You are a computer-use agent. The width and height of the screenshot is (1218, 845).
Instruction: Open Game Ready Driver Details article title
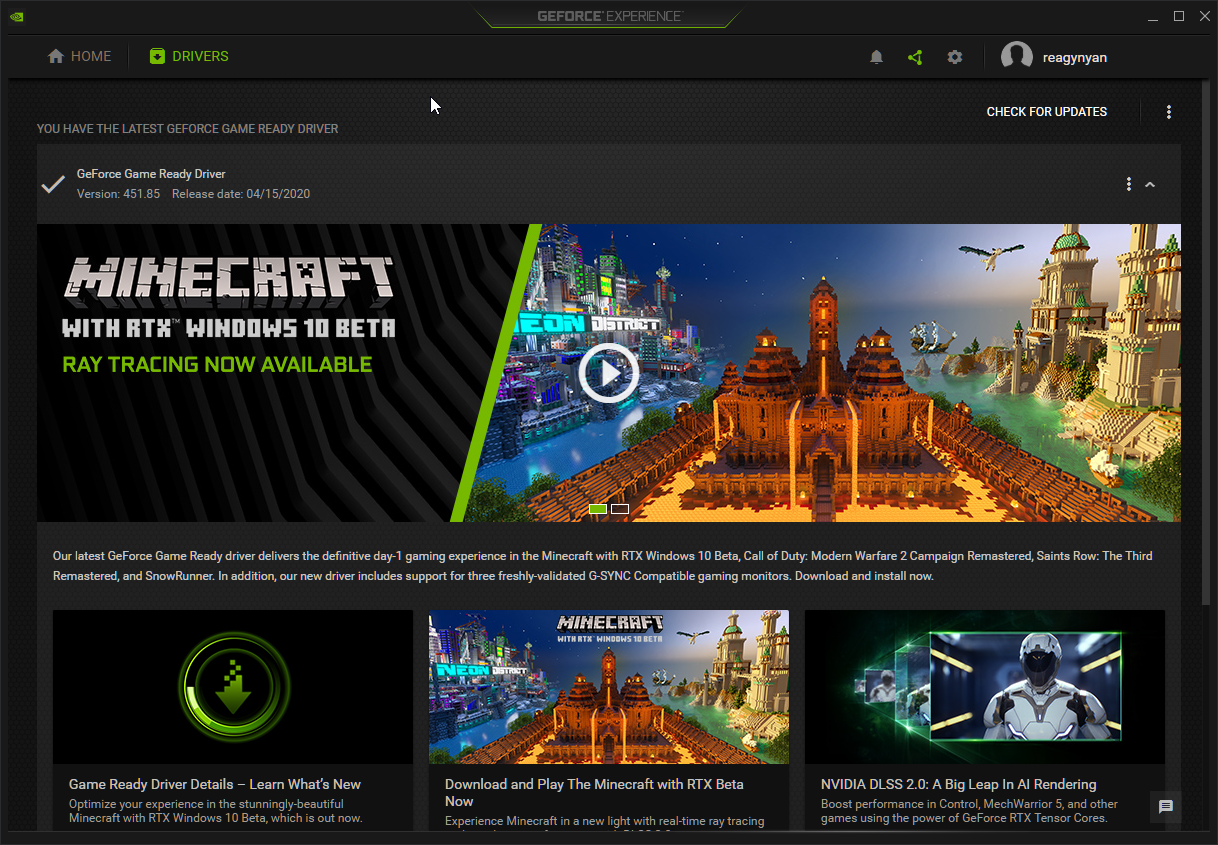215,784
